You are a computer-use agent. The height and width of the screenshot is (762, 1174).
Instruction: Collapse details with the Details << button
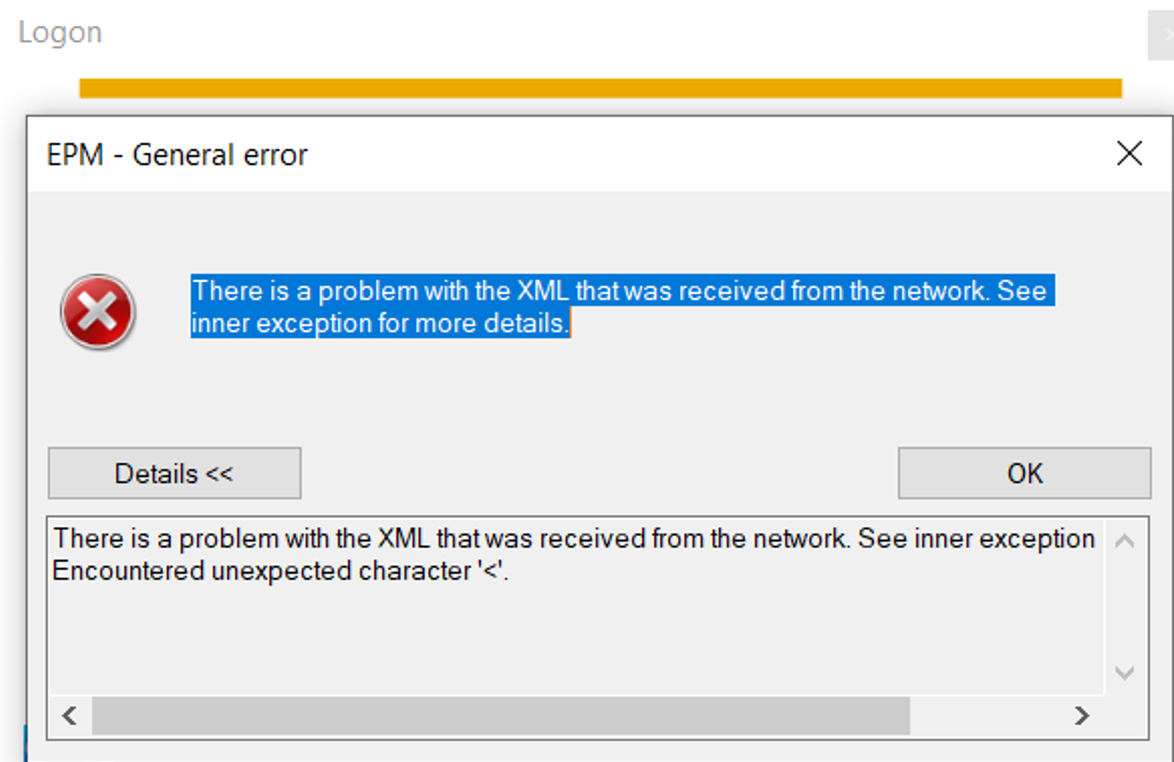click(x=174, y=473)
